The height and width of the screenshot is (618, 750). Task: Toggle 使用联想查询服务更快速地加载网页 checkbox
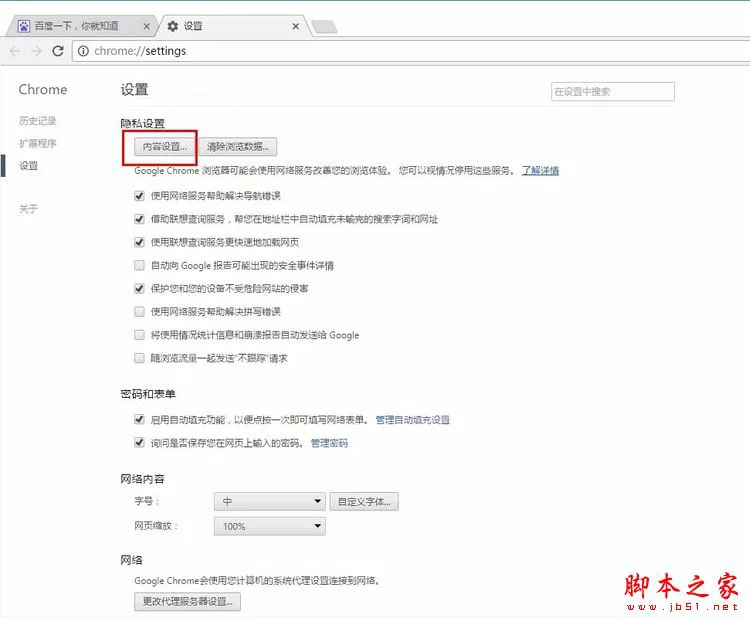pos(139,242)
